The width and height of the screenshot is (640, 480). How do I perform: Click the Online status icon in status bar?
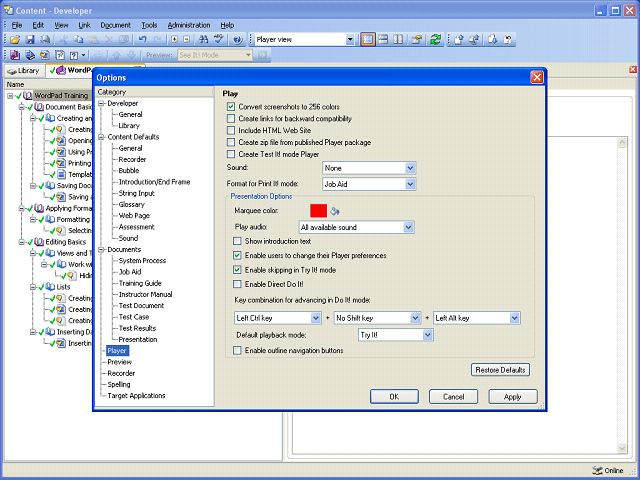[x=597, y=470]
